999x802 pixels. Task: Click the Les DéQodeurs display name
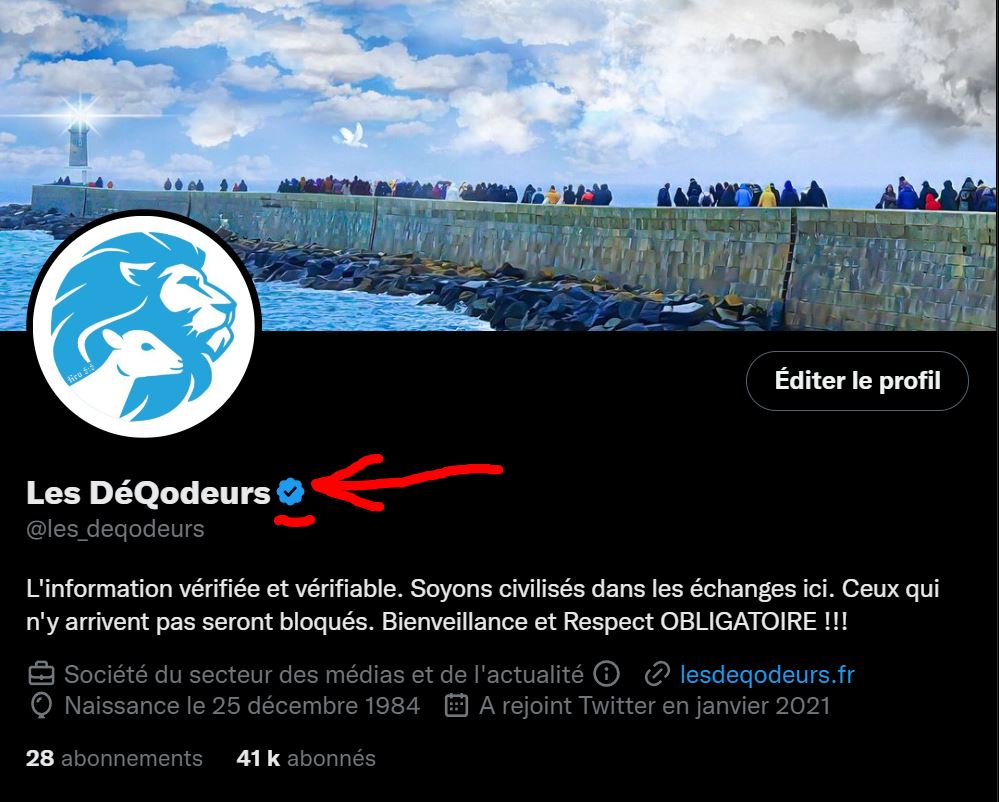148,492
